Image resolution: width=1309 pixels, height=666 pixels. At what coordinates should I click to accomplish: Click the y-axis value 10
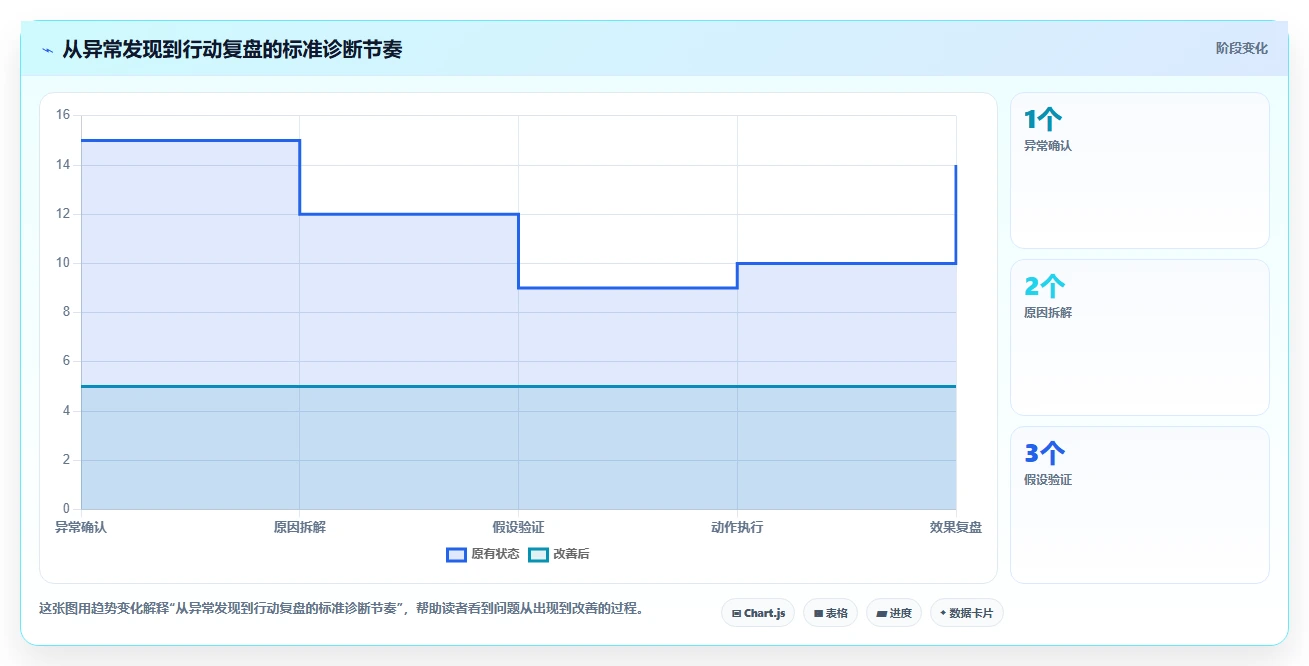63,263
